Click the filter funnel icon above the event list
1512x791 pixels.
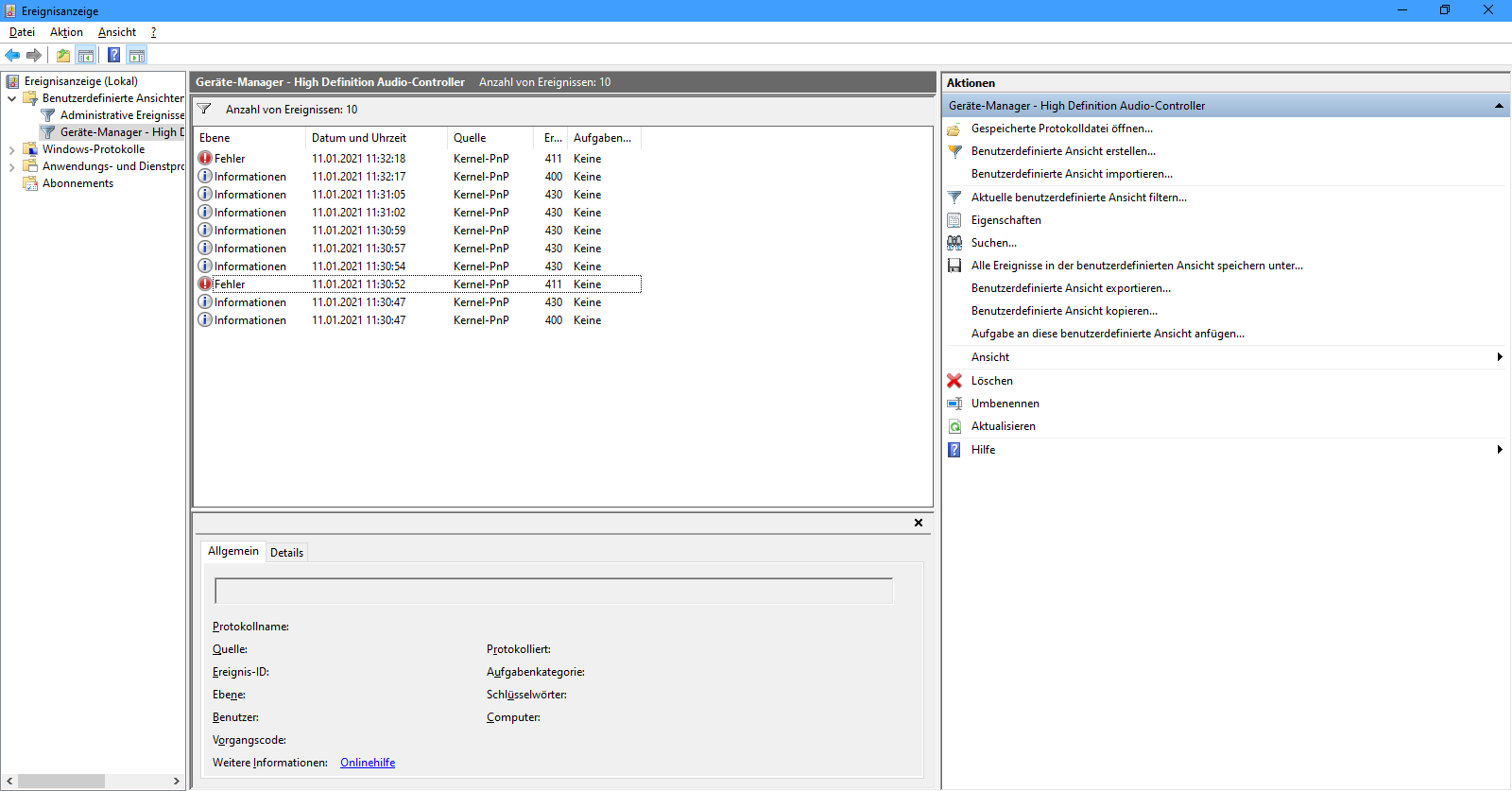204,109
